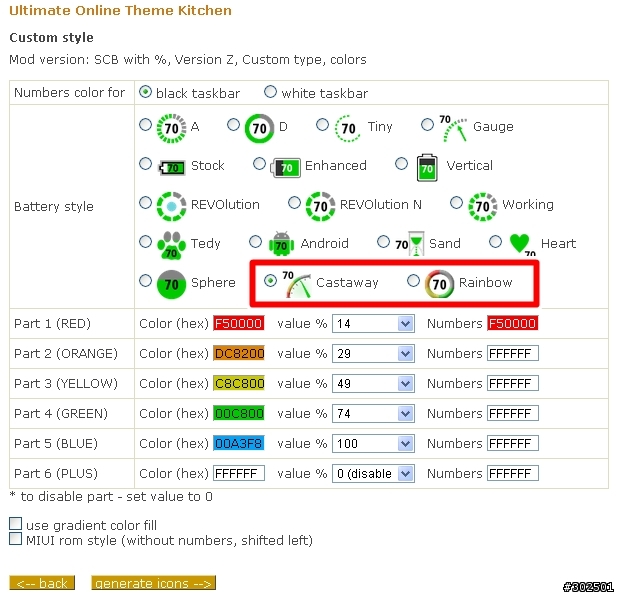Select the black taskbar radio button
Viewport: 620px width, 595px height.
pos(146,92)
